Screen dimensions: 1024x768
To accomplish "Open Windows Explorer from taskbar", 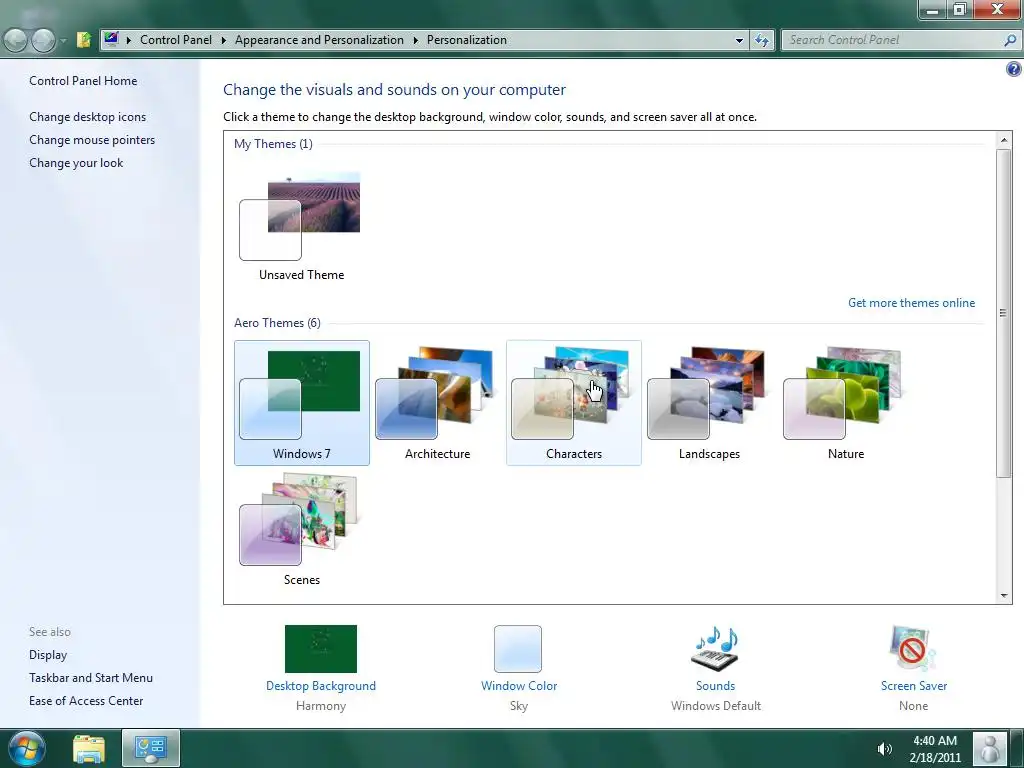I will [x=89, y=749].
